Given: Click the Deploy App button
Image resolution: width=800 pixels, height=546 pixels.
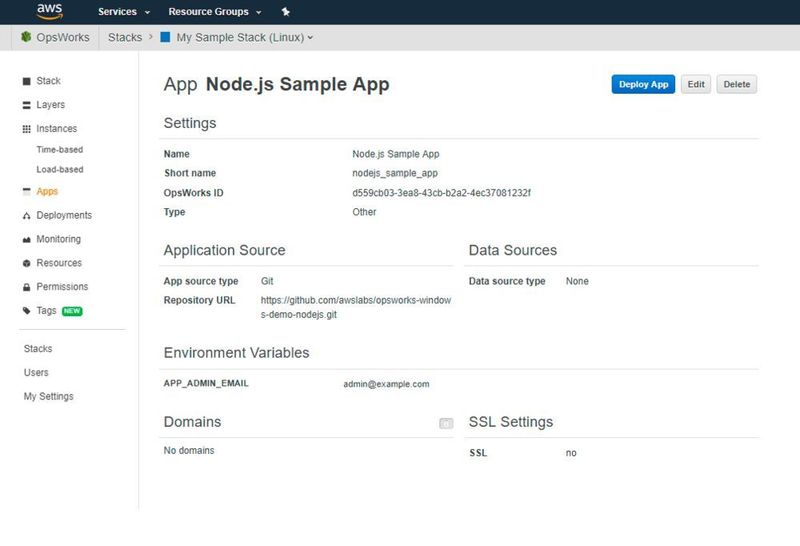Looking at the screenshot, I should click(x=643, y=84).
